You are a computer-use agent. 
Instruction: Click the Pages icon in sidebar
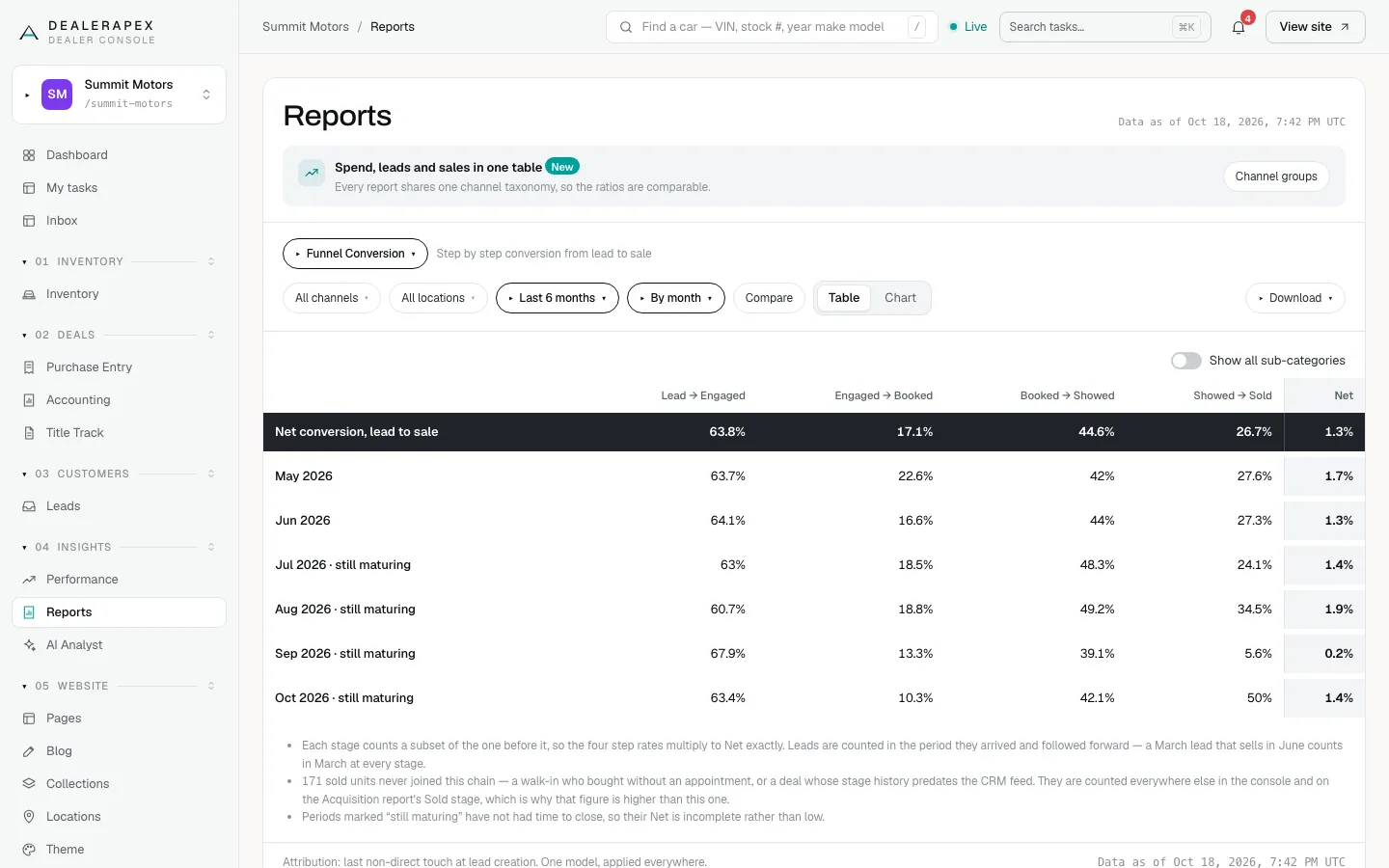click(29, 719)
